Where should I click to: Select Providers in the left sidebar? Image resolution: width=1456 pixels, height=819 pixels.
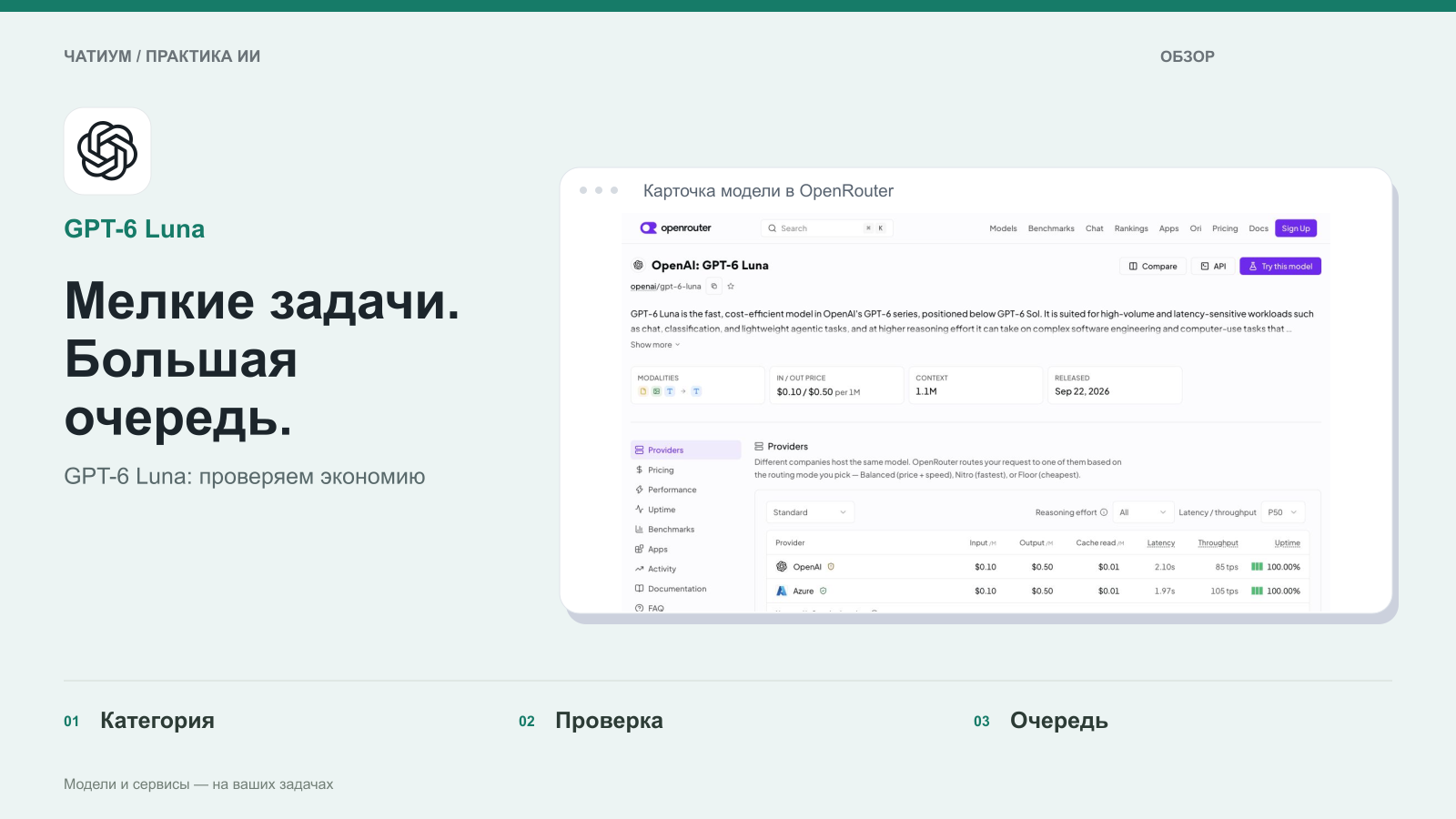coord(686,450)
